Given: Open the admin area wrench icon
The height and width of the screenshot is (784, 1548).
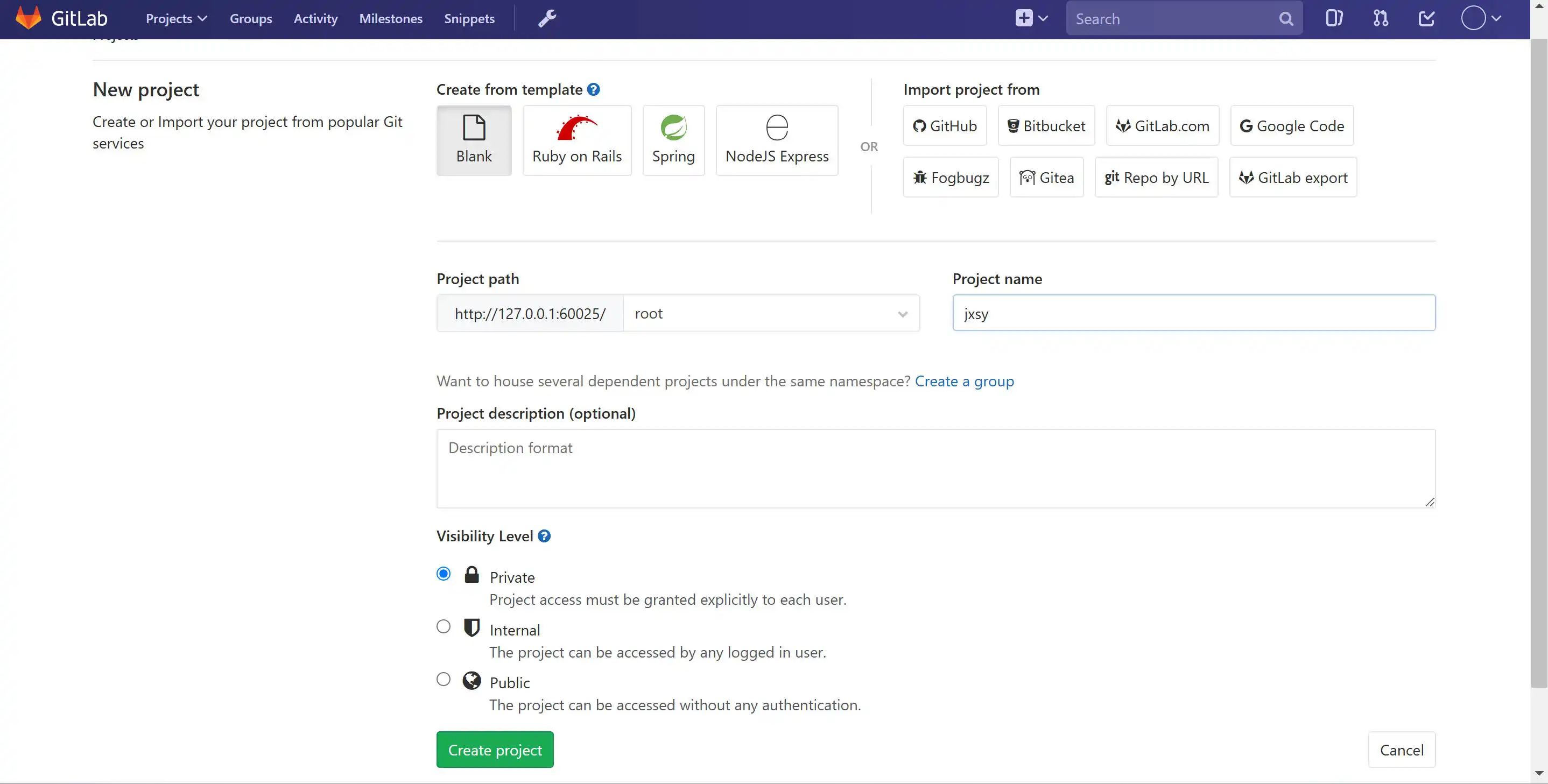Looking at the screenshot, I should tap(547, 19).
